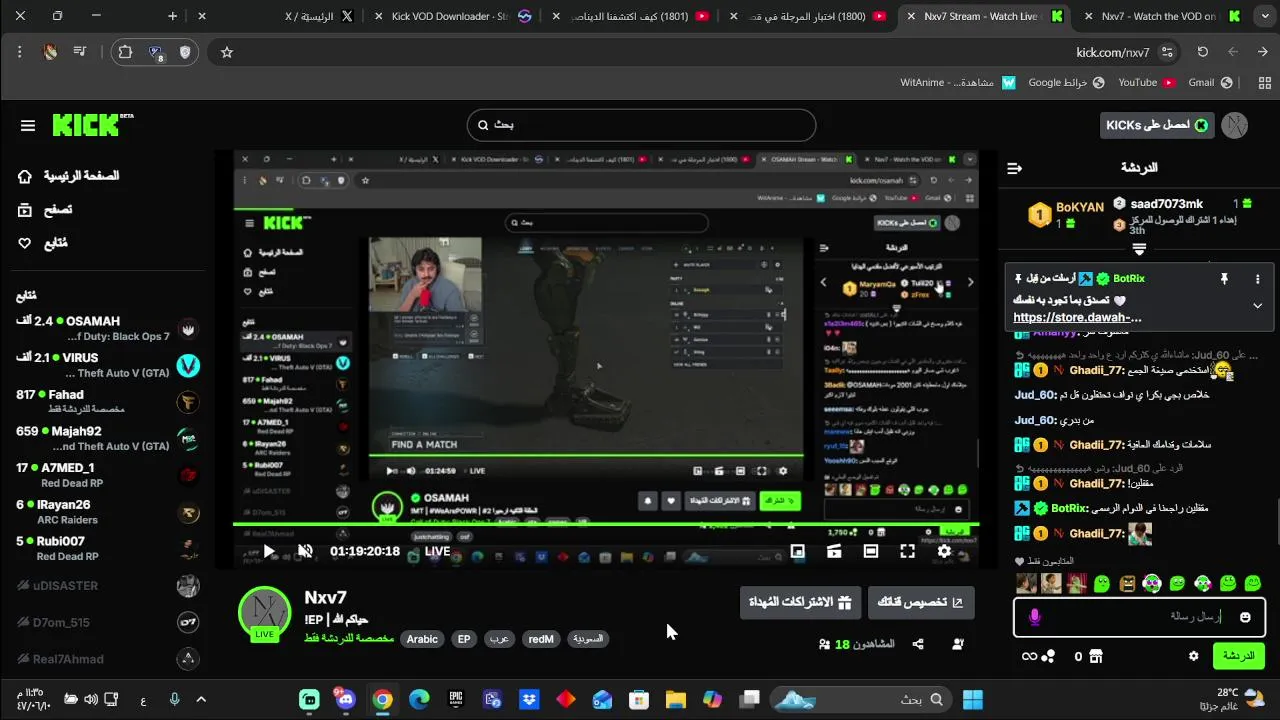
Task: Click the Get KICKs button
Action: (x=1157, y=125)
